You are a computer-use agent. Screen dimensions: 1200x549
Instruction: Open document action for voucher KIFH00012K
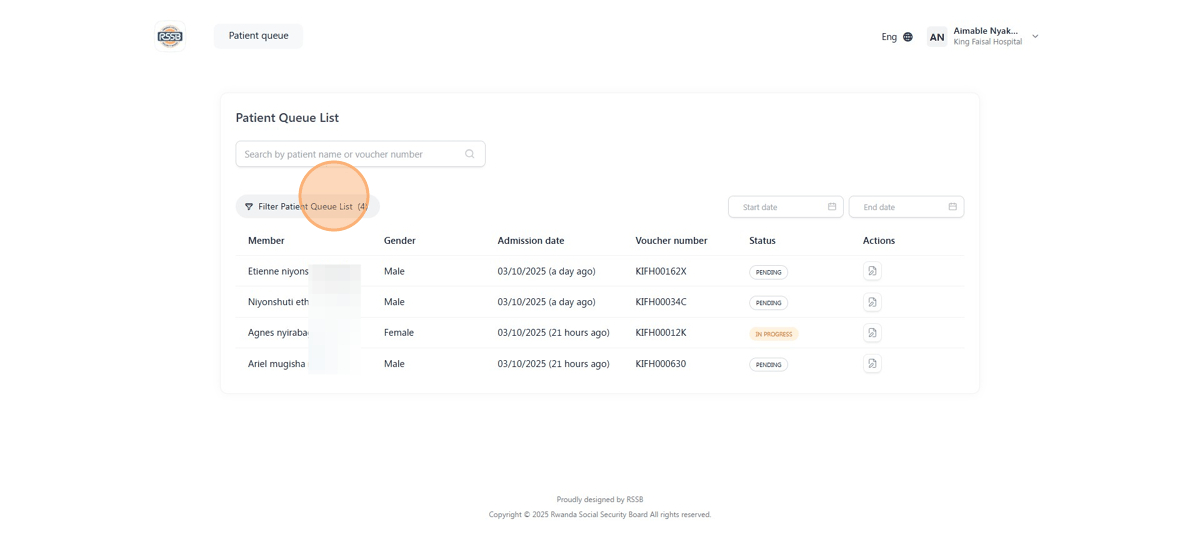coord(872,333)
